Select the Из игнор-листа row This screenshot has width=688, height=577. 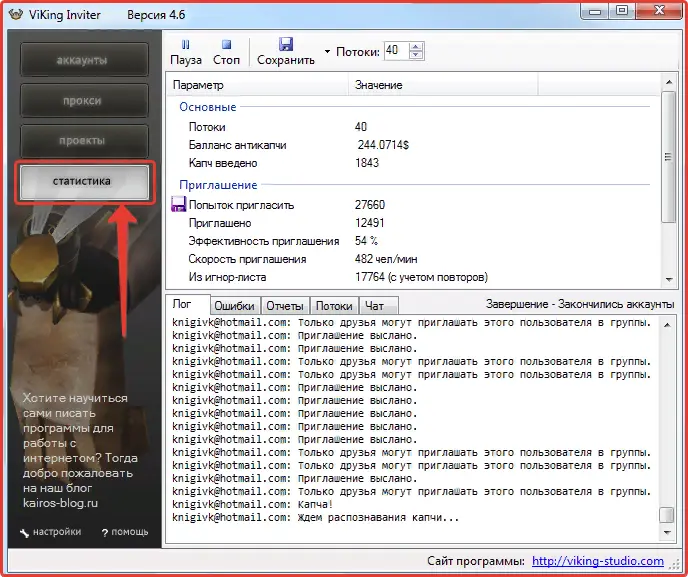(x=412, y=277)
